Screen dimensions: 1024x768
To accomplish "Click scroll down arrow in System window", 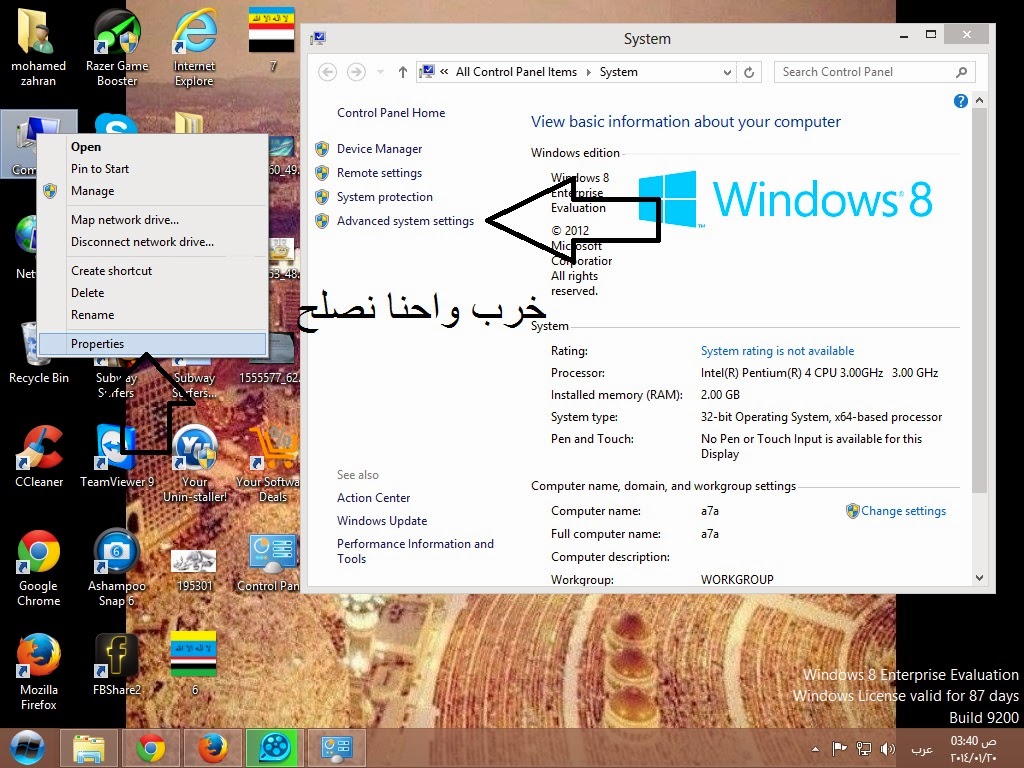I will (979, 578).
